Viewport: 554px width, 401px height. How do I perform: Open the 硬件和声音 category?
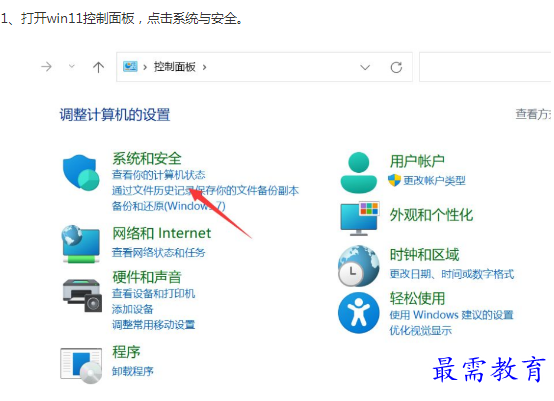pyautogui.click(x=147, y=277)
